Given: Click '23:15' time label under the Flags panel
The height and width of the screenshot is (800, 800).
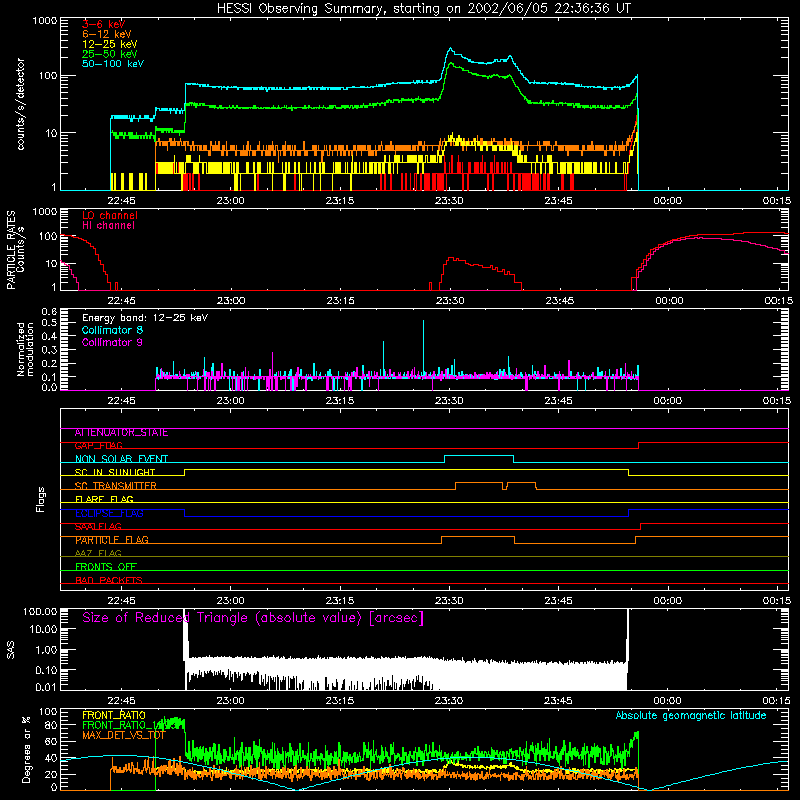Looking at the screenshot, I should 340,601.
